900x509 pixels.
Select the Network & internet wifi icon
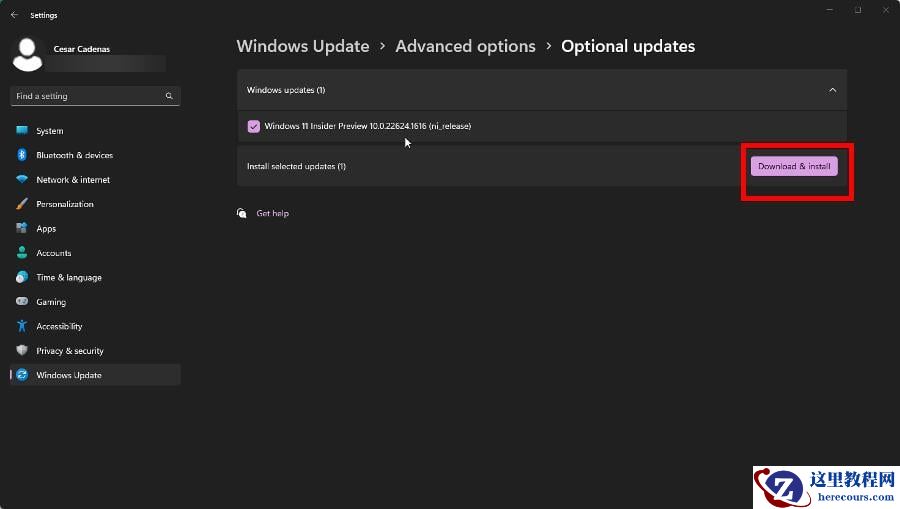(x=21, y=180)
